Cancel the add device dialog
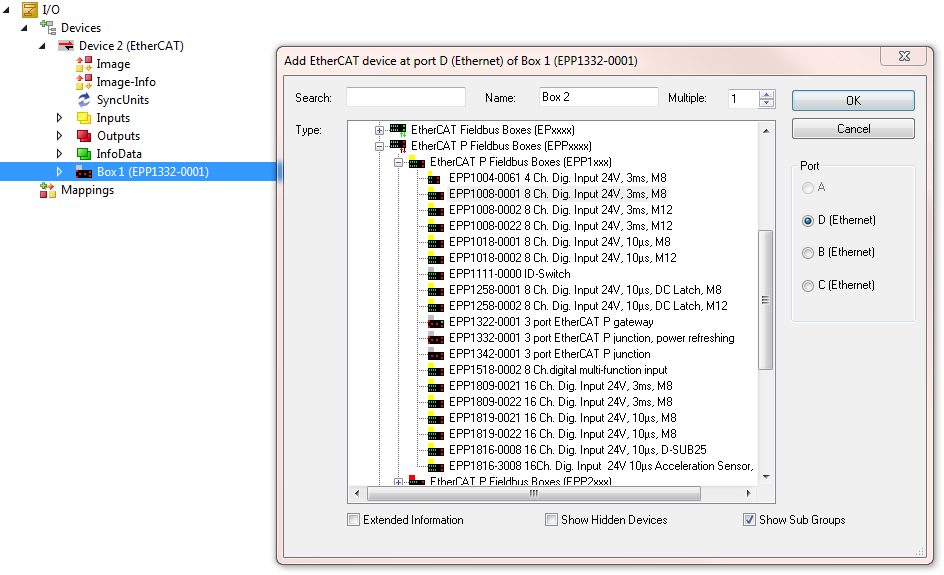Viewport: 944px width, 575px height. click(x=853, y=129)
